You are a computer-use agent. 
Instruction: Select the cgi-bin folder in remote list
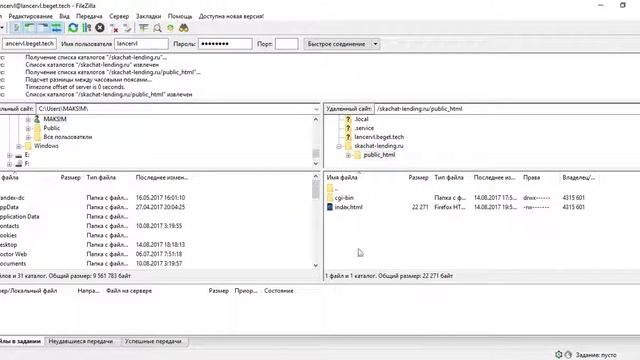pos(344,198)
